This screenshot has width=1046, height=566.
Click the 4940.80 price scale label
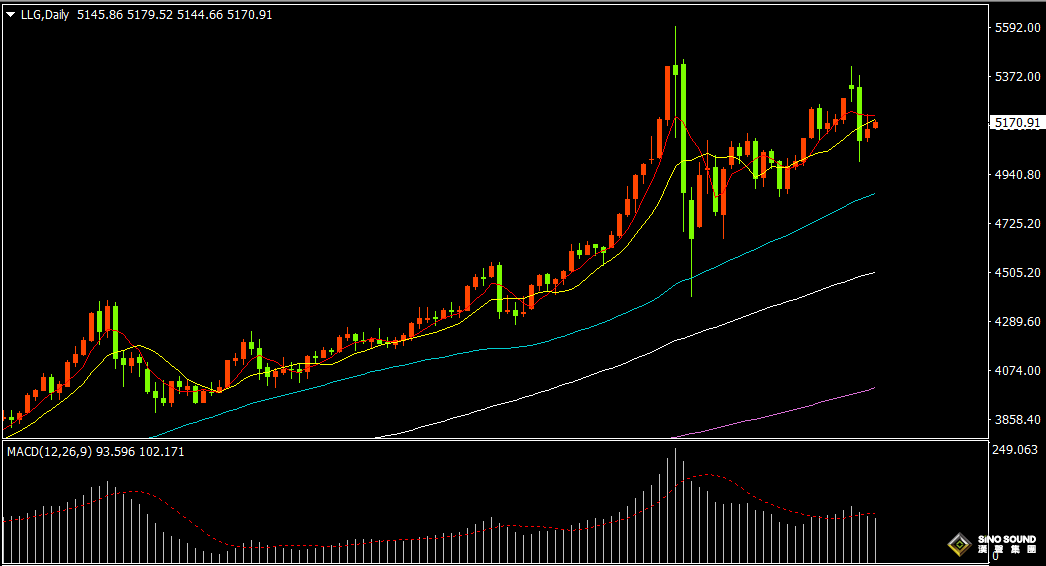1016,175
